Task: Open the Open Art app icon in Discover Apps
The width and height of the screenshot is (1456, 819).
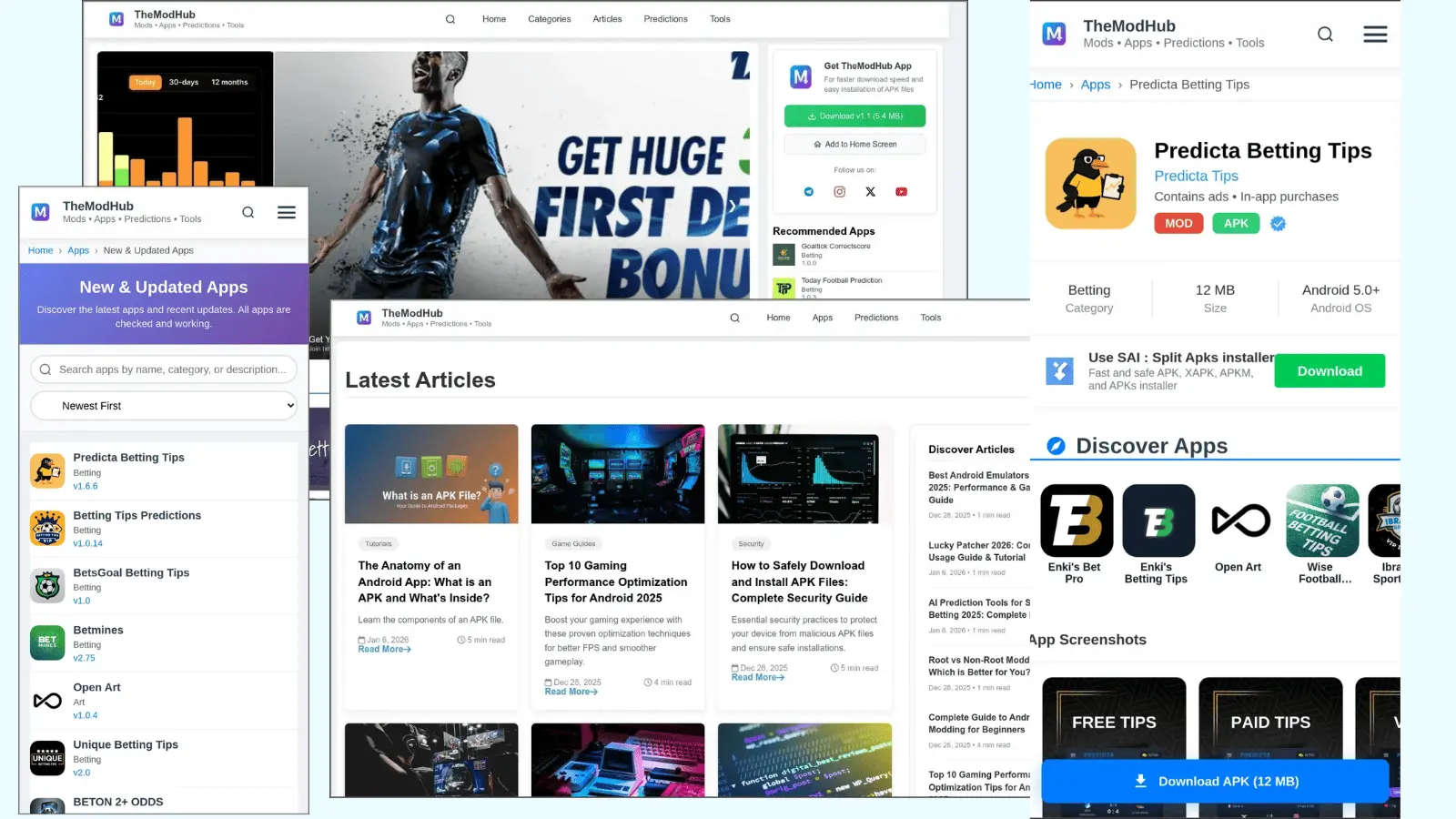Action: coord(1240,521)
